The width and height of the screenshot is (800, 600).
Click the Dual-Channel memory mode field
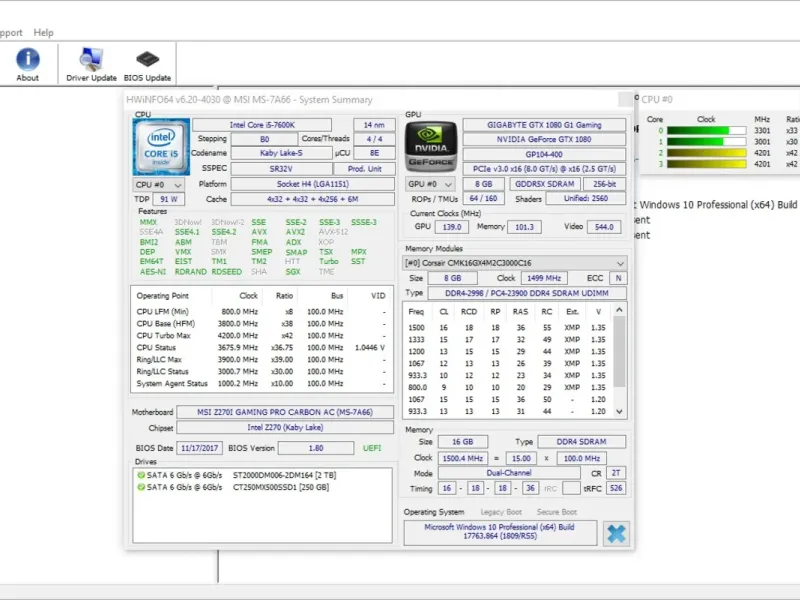coord(509,473)
